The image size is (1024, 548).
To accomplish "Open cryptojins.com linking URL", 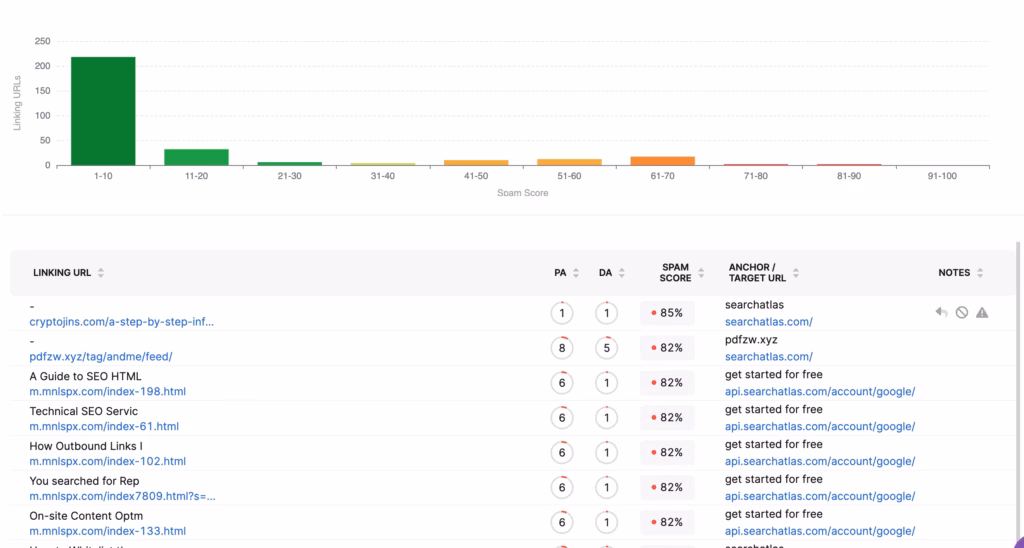I will (121, 322).
